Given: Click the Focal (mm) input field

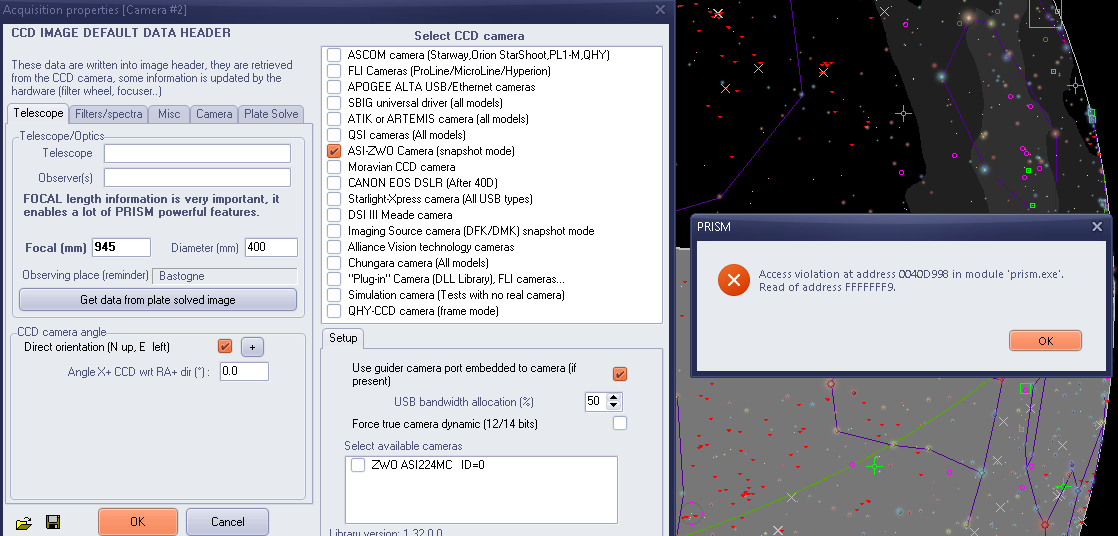Looking at the screenshot, I should (x=121, y=248).
